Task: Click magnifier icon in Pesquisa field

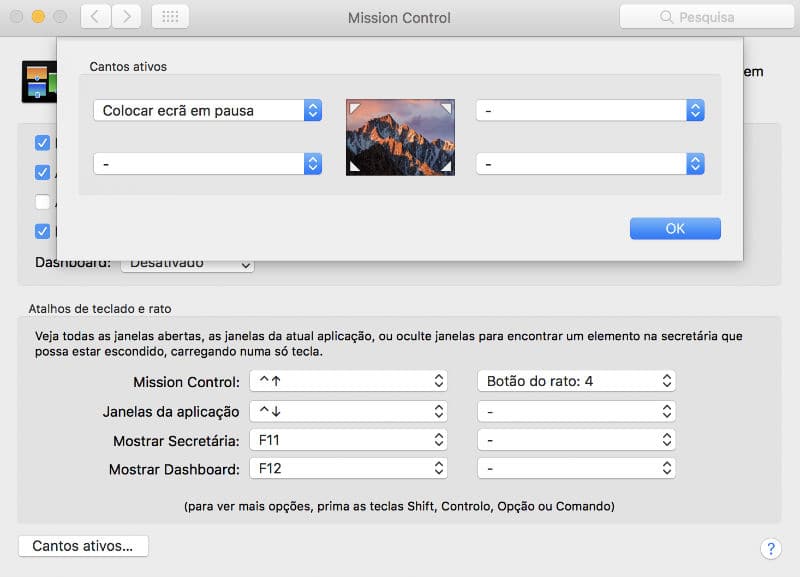Action: (x=666, y=17)
